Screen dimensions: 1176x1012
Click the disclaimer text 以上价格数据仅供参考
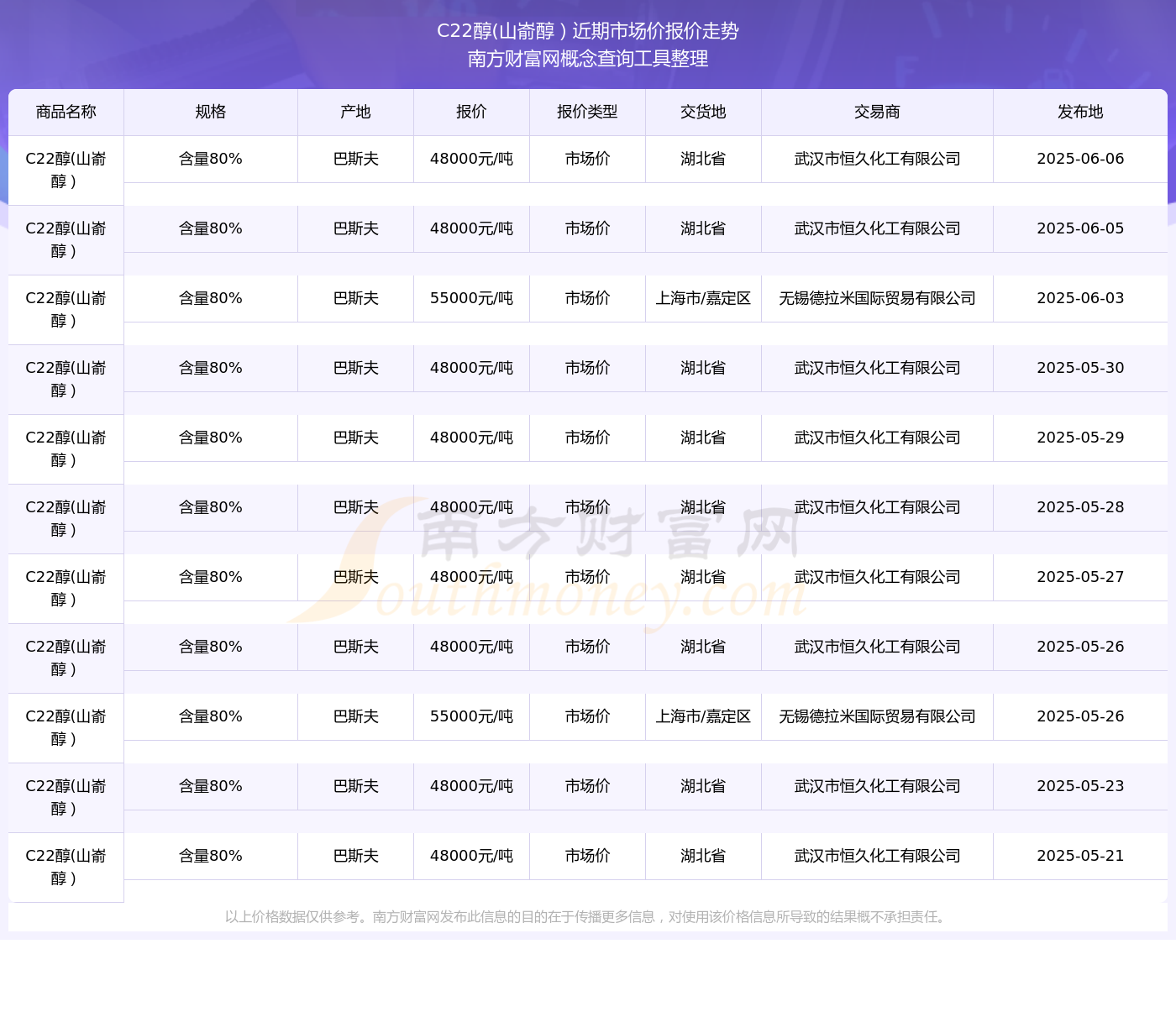pos(291,917)
